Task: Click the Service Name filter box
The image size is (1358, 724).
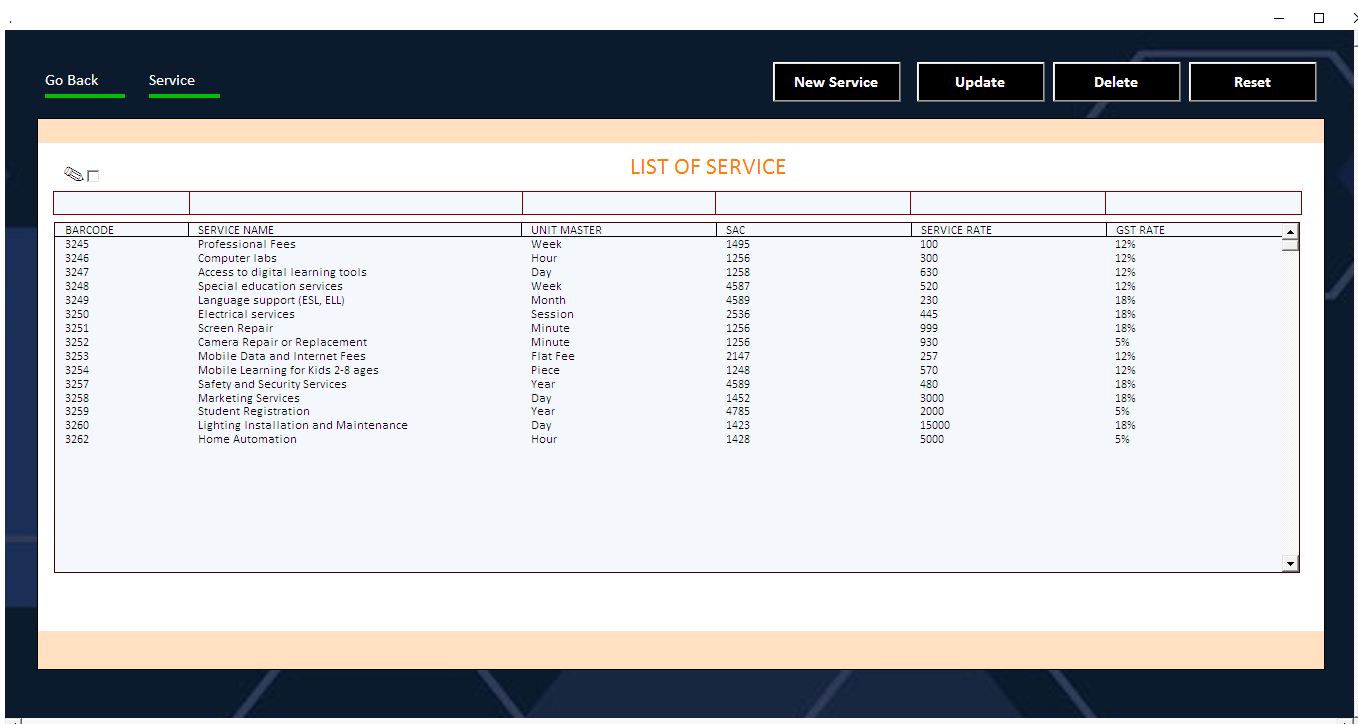Action: (355, 203)
